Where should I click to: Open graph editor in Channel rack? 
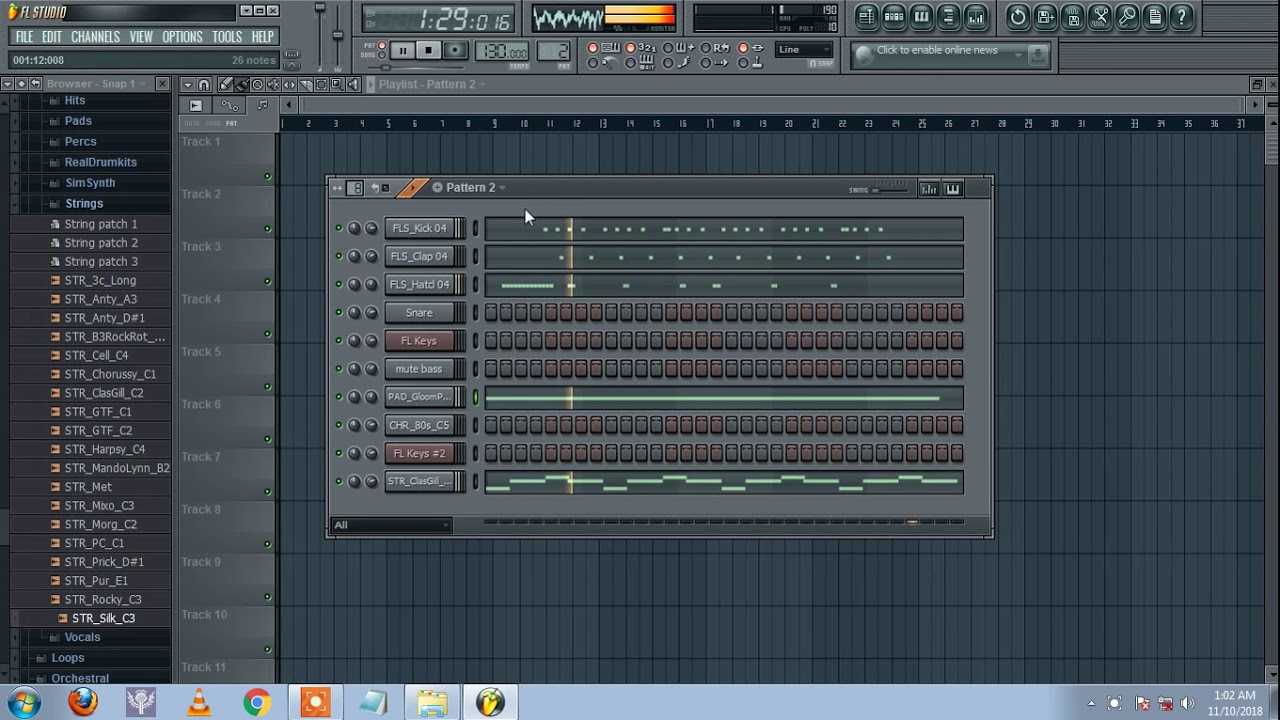928,189
